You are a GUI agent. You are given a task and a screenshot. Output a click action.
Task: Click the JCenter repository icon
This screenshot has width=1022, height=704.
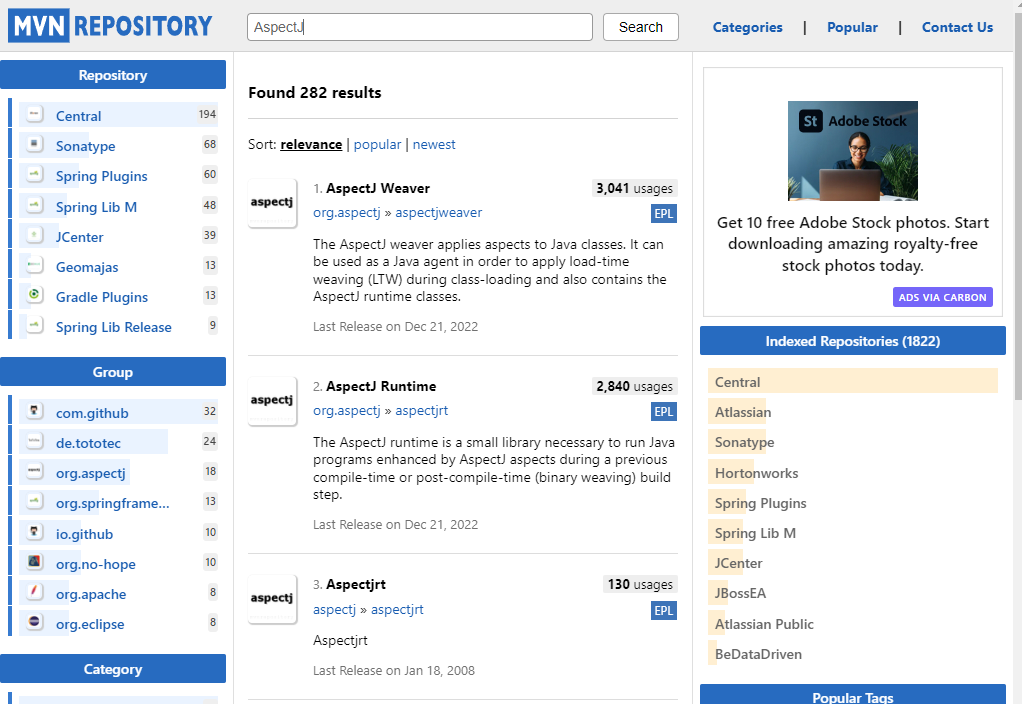(x=35, y=235)
